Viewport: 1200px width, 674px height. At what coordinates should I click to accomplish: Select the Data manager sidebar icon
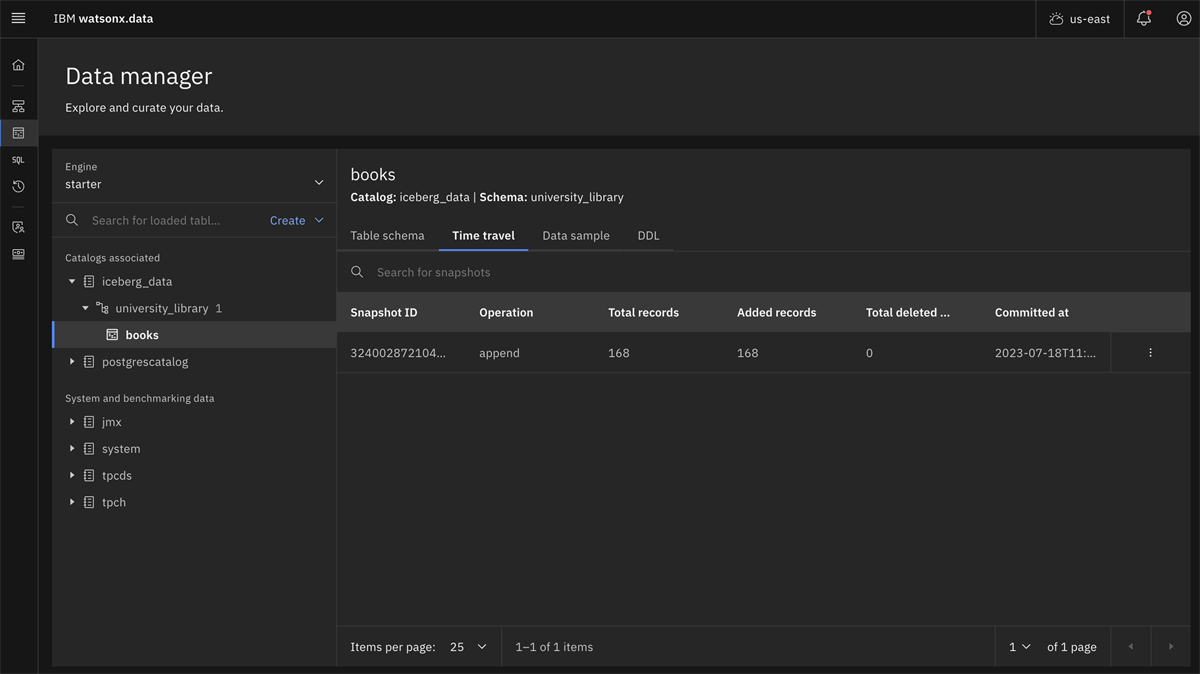pos(18,133)
